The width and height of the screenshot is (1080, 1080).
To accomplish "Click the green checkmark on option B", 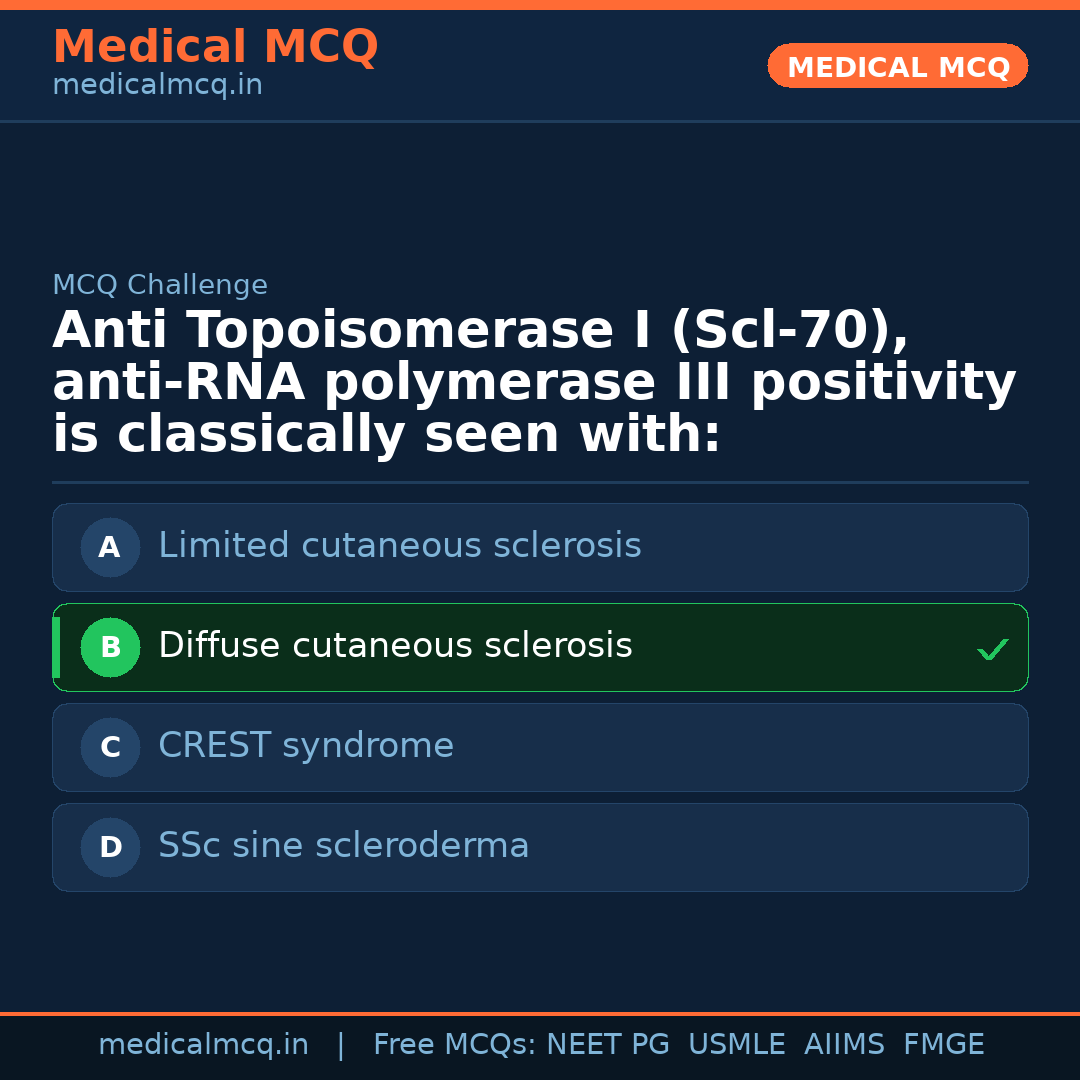I will point(992,650).
